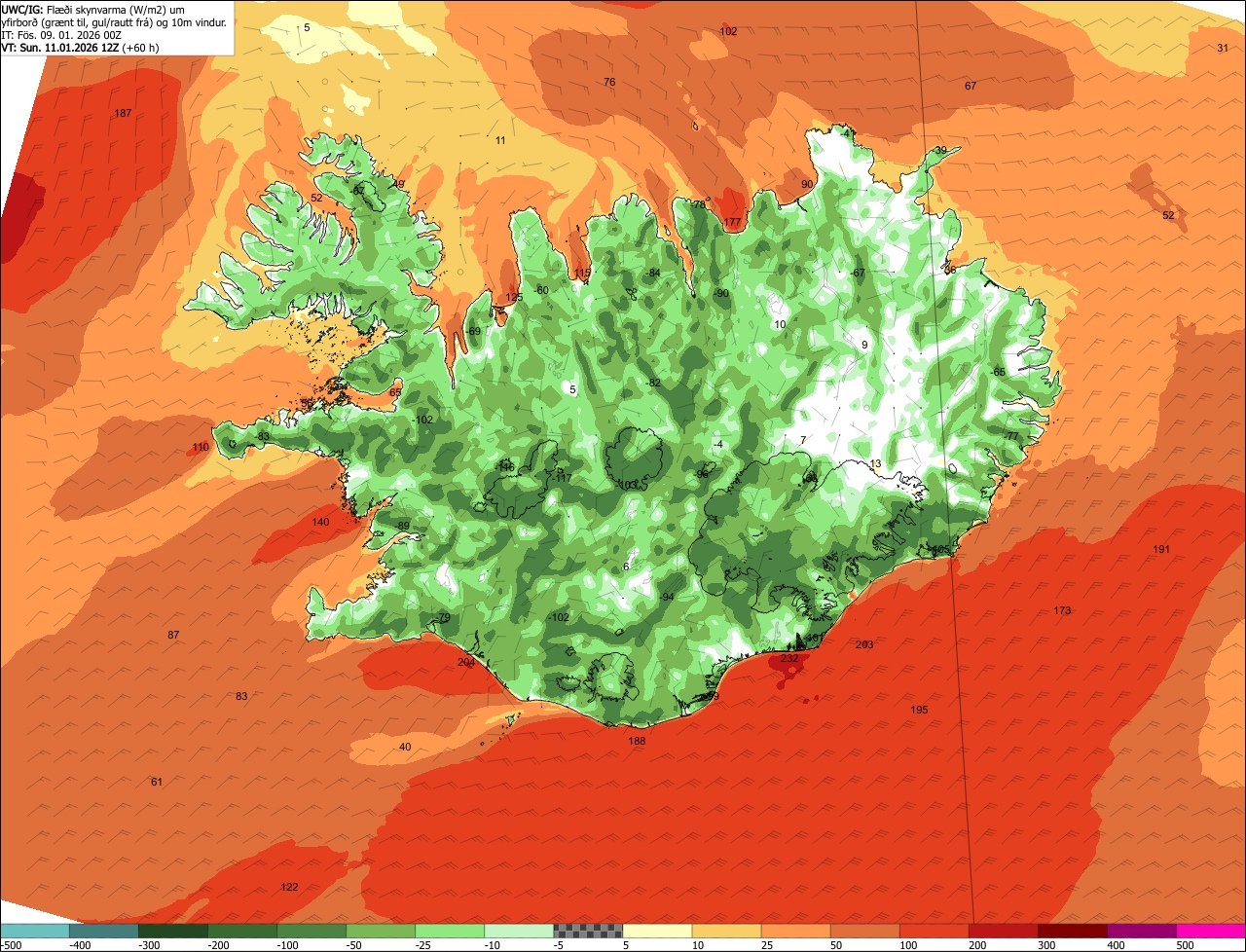Viewport: 1246px width, 952px height.
Task: Click the magenta above-500 legend swatch
Action: (x=1211, y=930)
